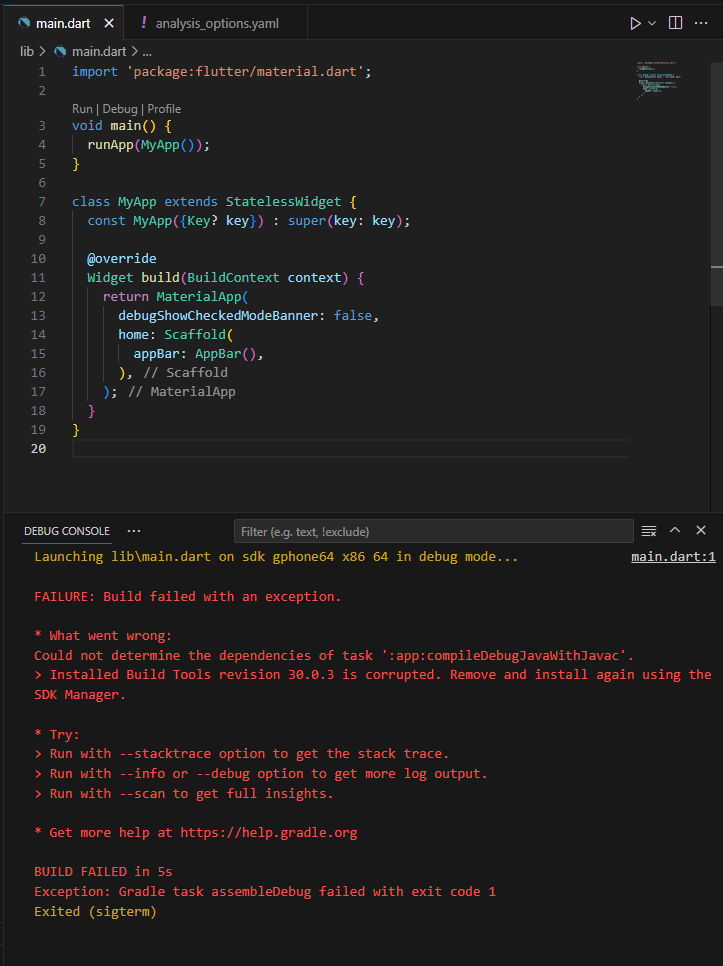Maximize the panel with the chevron-up icon
Image resolution: width=723 pixels, height=966 pixels.
(675, 530)
